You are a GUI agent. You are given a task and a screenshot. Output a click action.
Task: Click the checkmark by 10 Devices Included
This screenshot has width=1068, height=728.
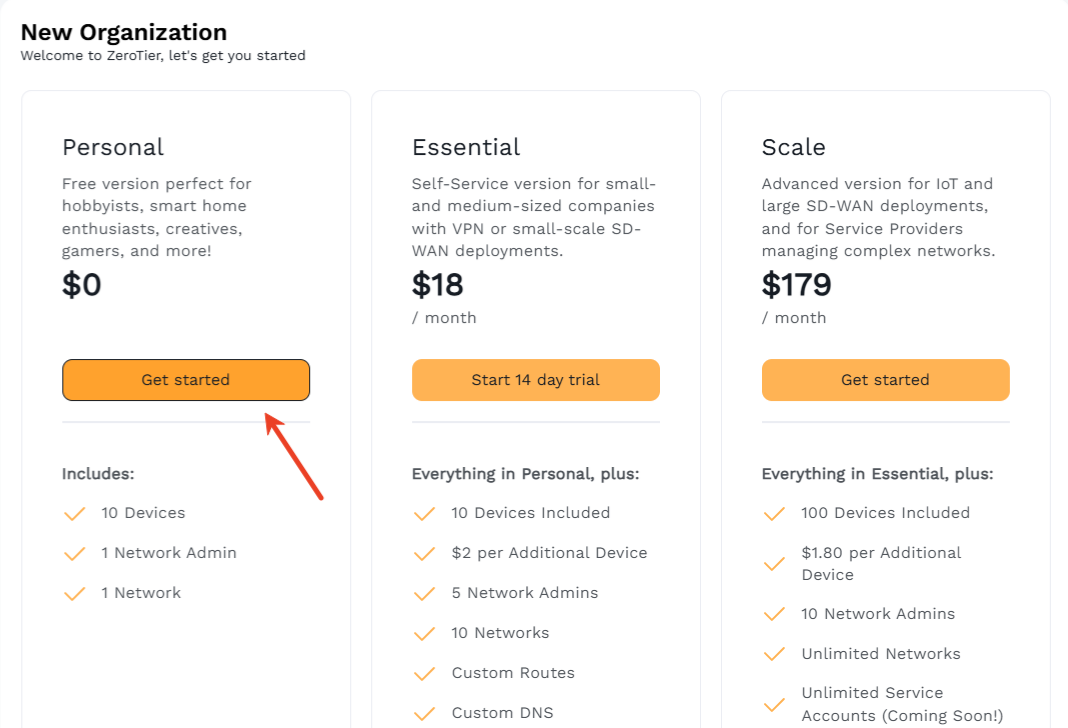[x=425, y=514]
